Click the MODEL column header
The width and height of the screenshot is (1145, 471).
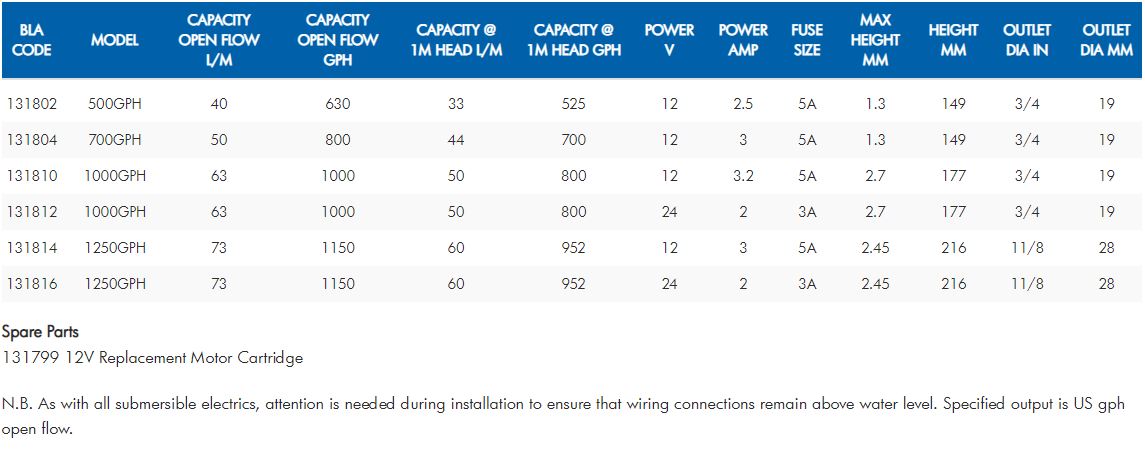[x=115, y=40]
